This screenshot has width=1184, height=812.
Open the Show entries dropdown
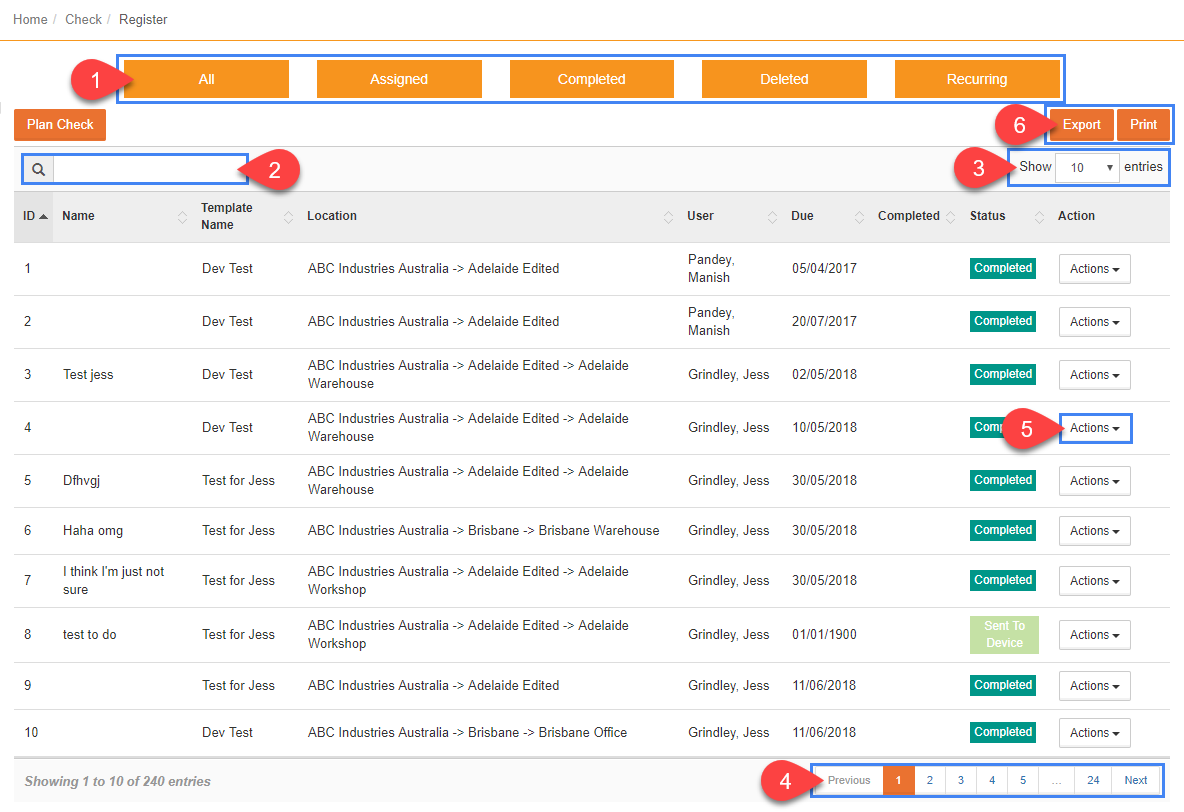coord(1088,167)
